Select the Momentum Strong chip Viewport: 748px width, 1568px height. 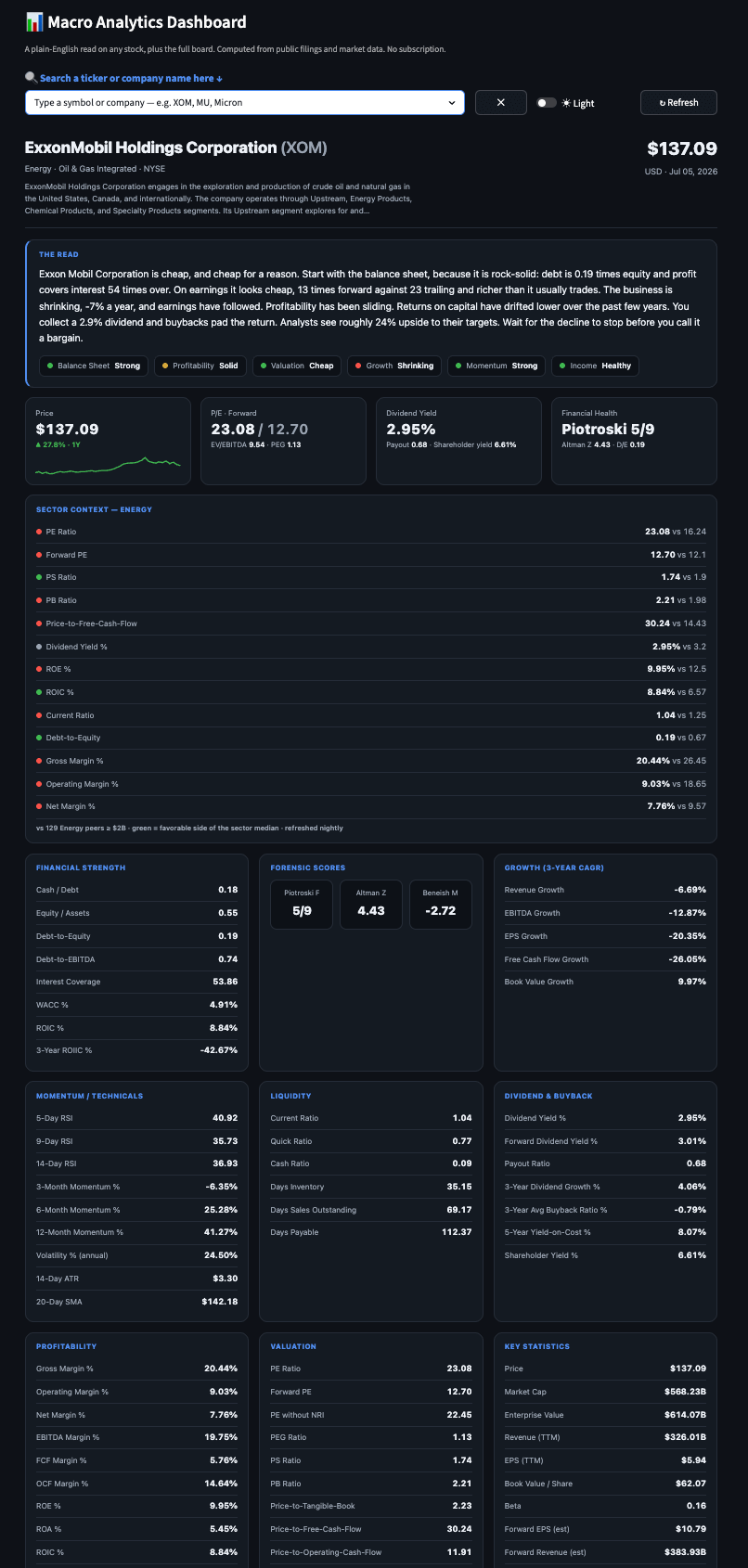coord(497,366)
